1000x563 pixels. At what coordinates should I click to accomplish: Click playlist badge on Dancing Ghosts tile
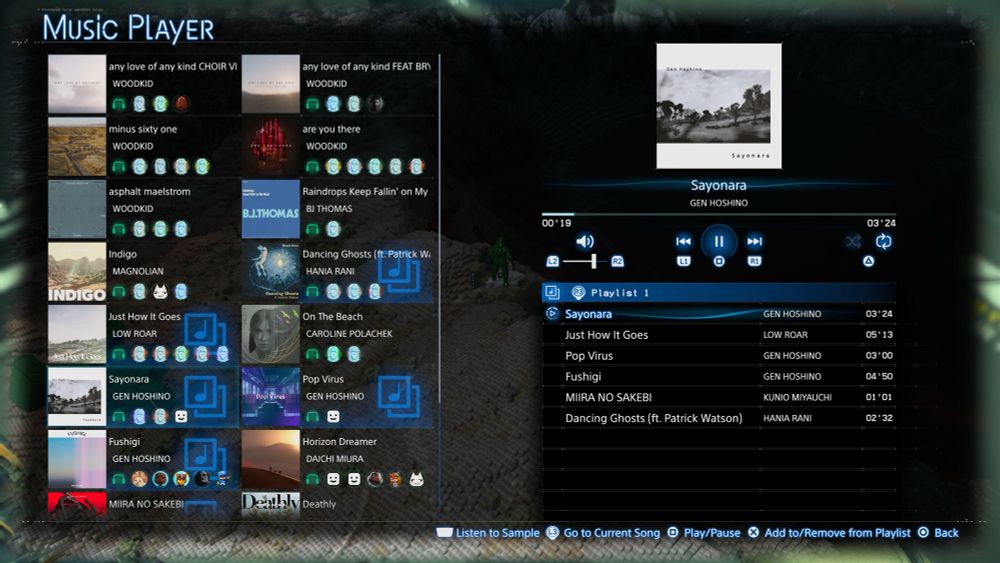[398, 272]
